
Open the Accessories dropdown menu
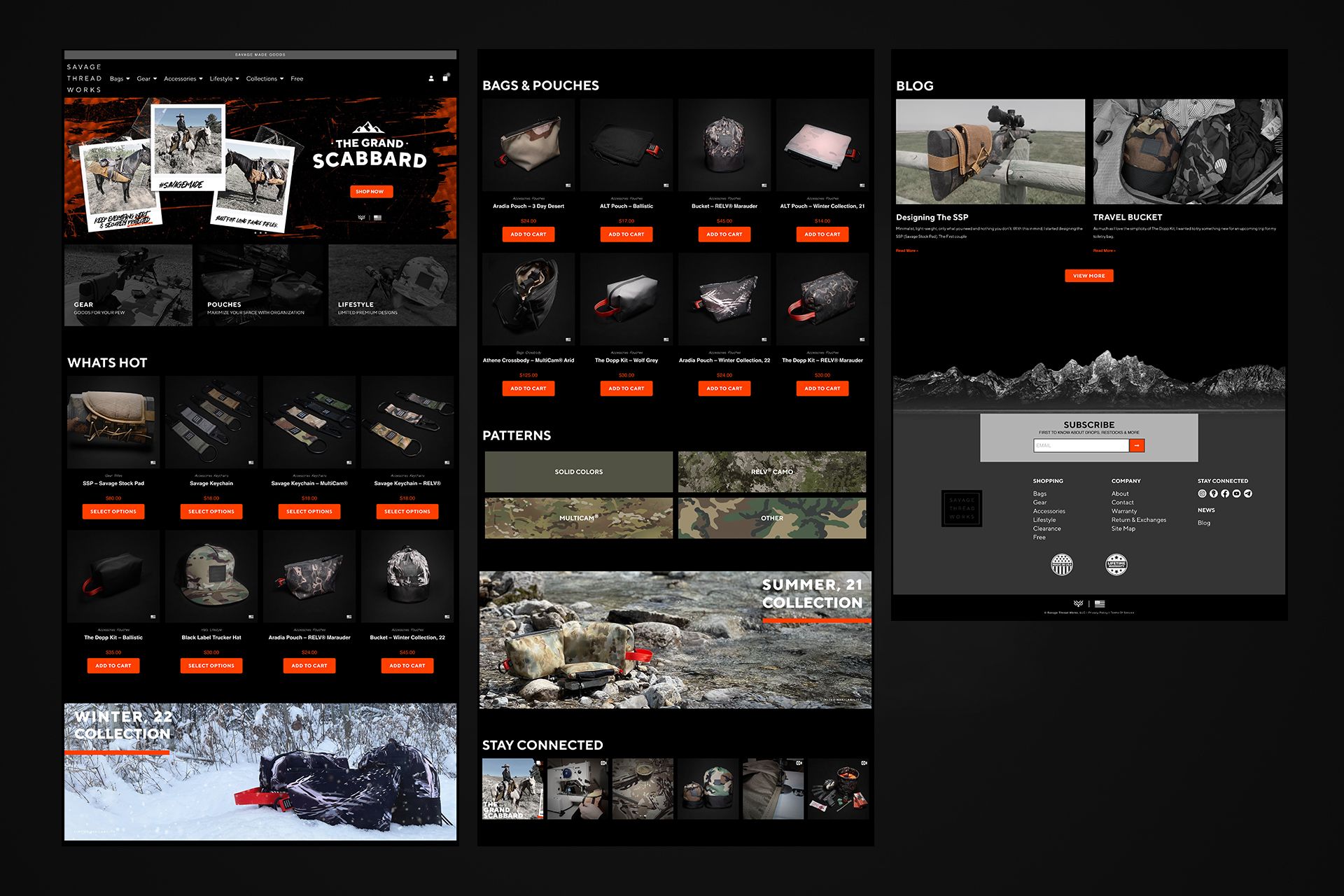pos(183,78)
